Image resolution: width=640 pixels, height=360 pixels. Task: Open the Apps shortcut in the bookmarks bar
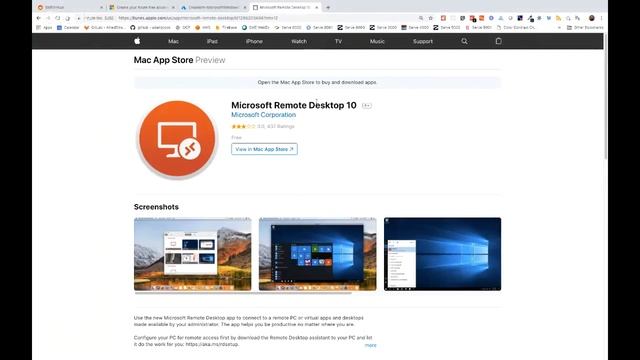[x=44, y=28]
